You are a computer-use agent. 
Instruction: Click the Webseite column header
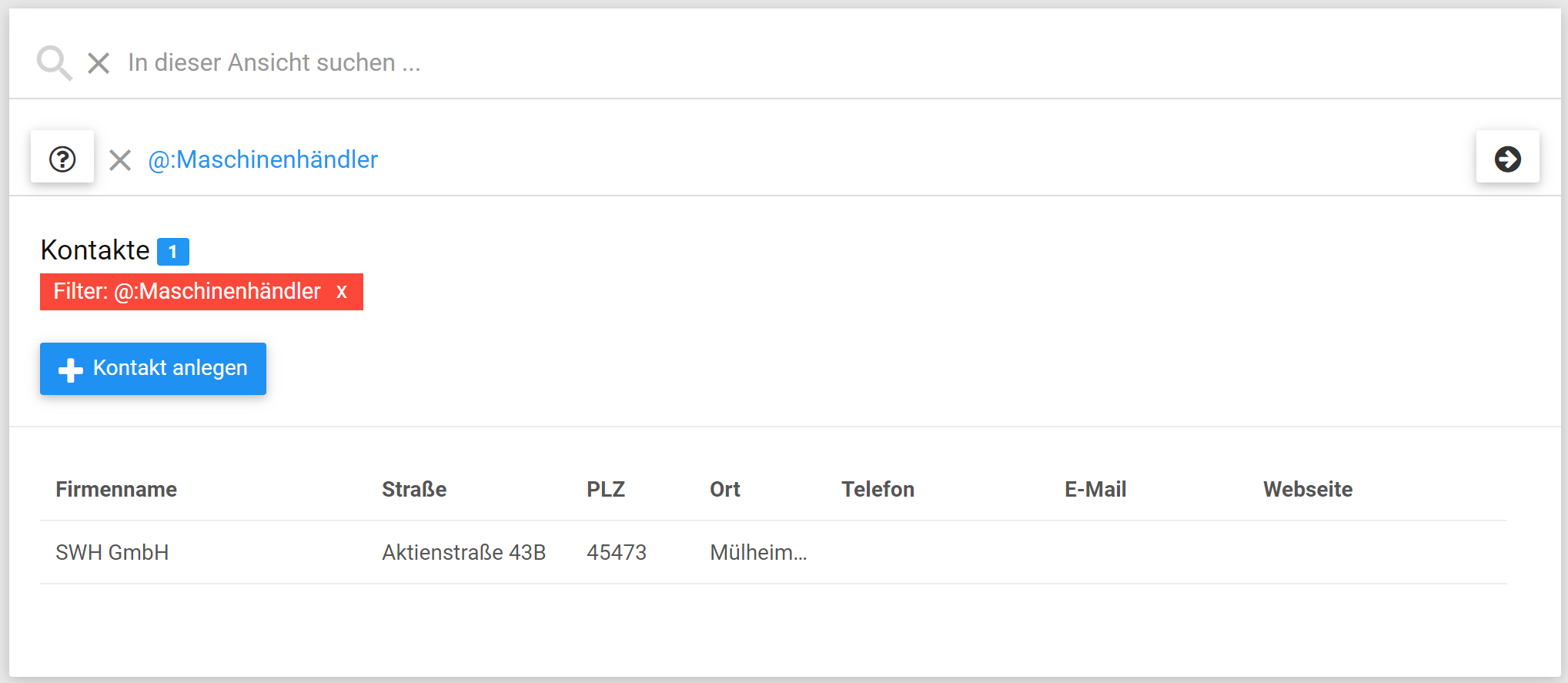point(1307,489)
